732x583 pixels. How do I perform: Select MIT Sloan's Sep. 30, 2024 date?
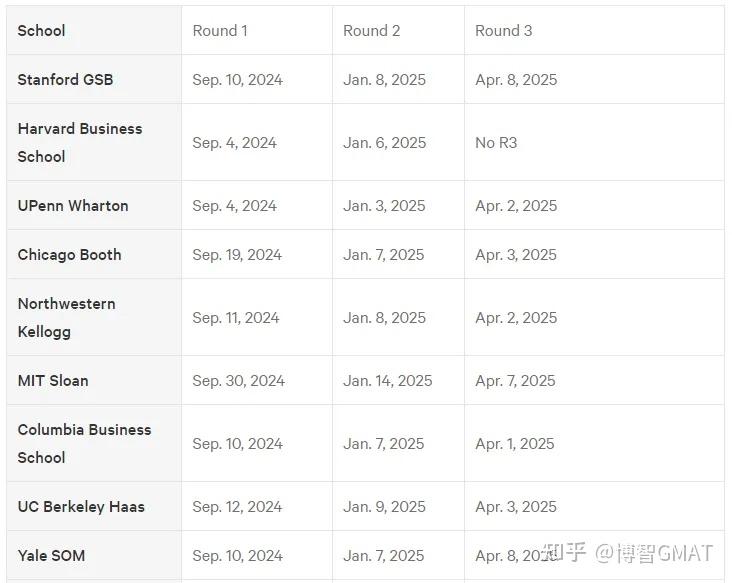pyautogui.click(x=238, y=381)
